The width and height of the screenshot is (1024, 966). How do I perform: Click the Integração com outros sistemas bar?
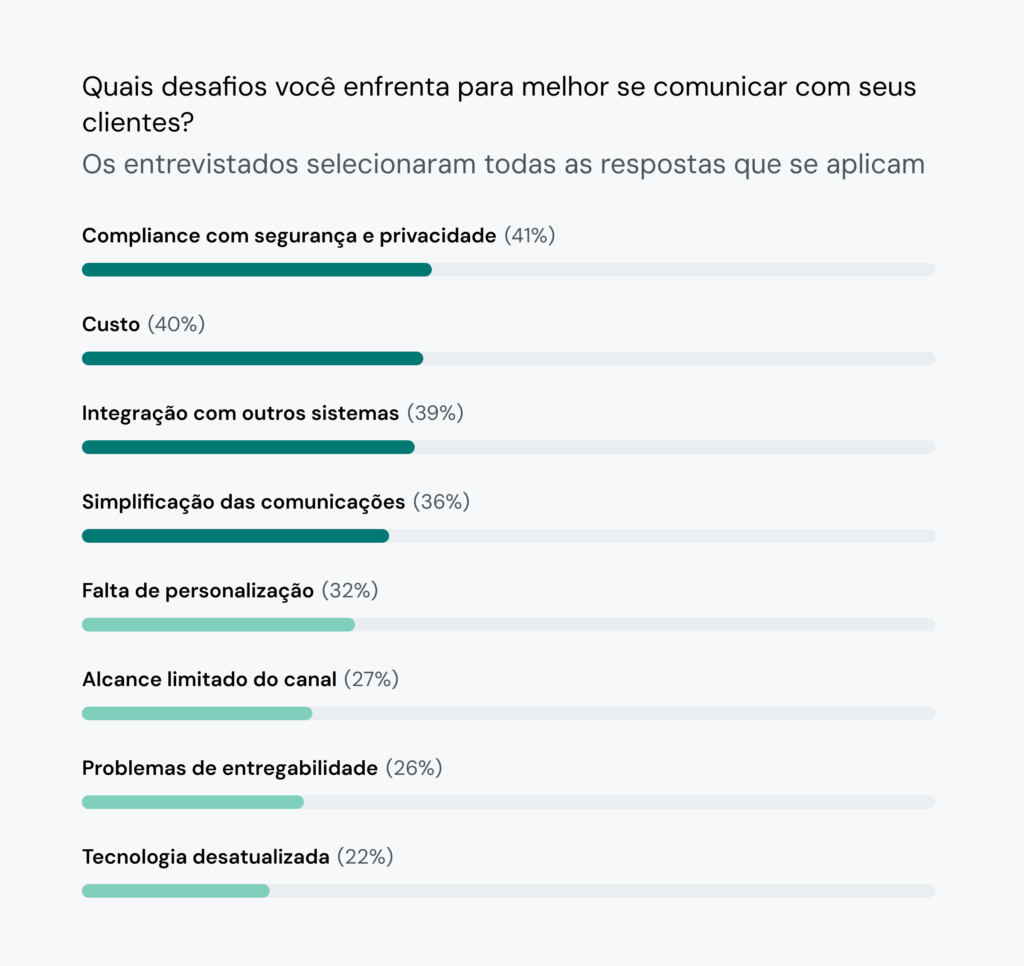point(248,447)
